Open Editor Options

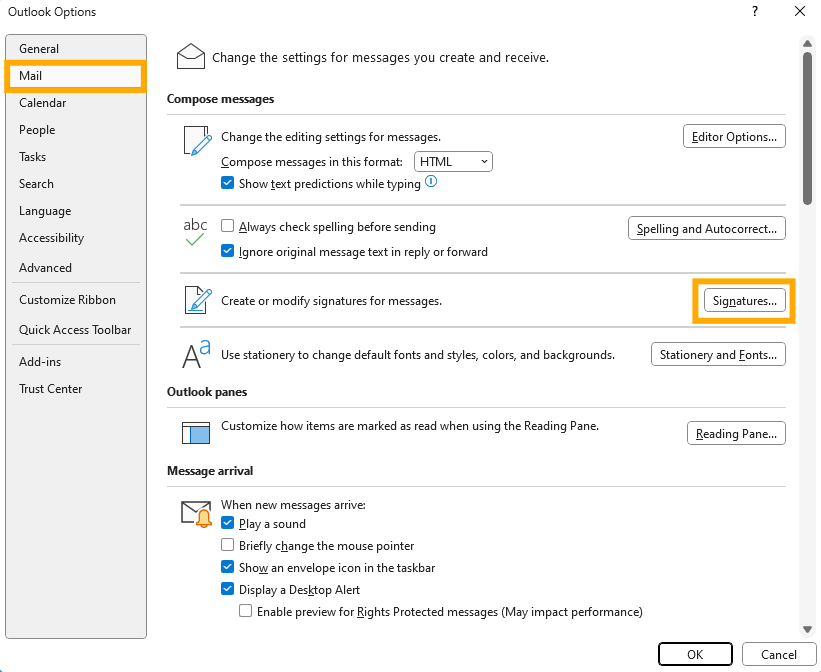[734, 136]
